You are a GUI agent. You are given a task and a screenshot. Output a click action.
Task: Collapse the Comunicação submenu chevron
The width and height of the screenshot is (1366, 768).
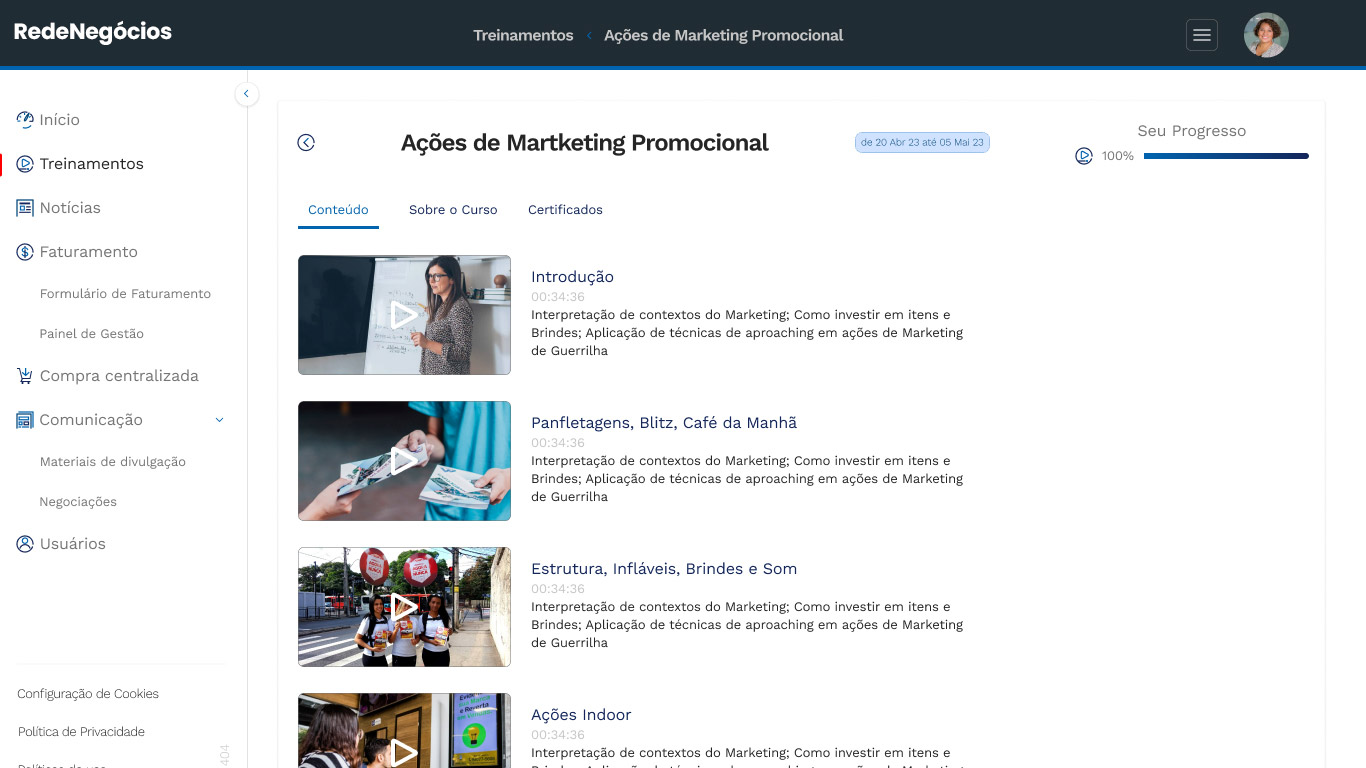pyautogui.click(x=220, y=420)
